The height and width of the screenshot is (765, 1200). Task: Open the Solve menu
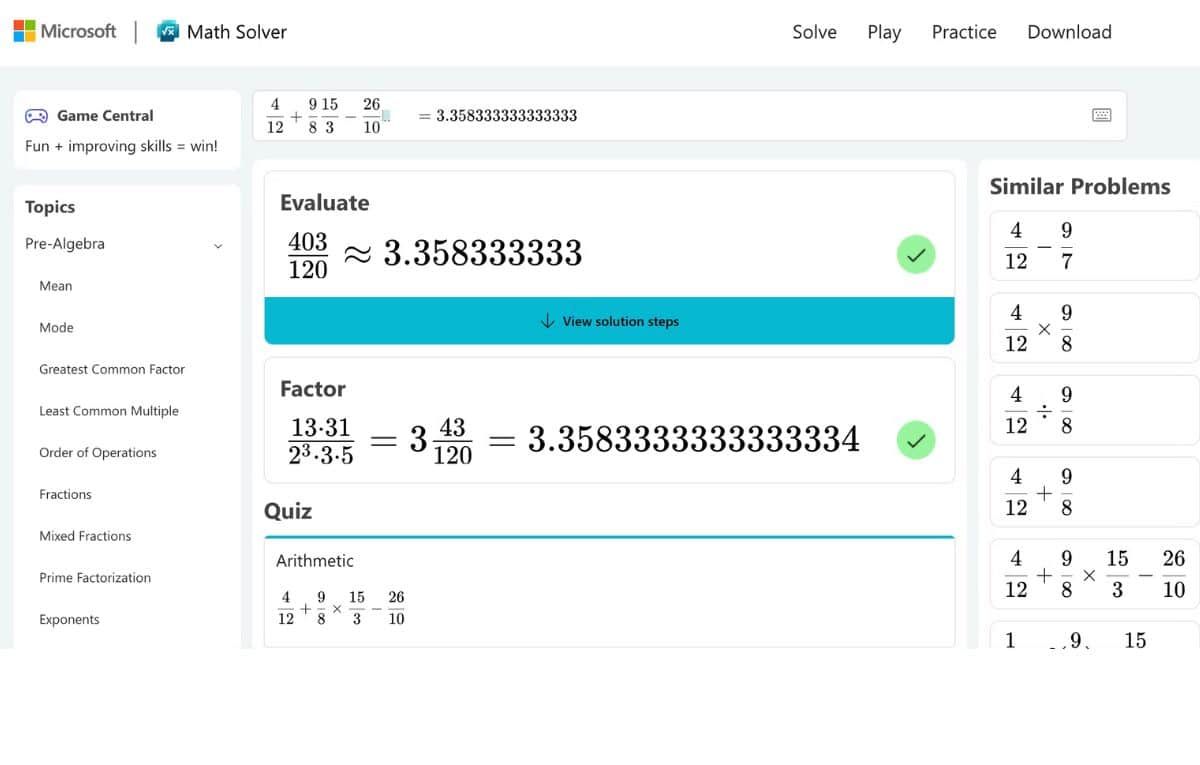[x=814, y=32]
